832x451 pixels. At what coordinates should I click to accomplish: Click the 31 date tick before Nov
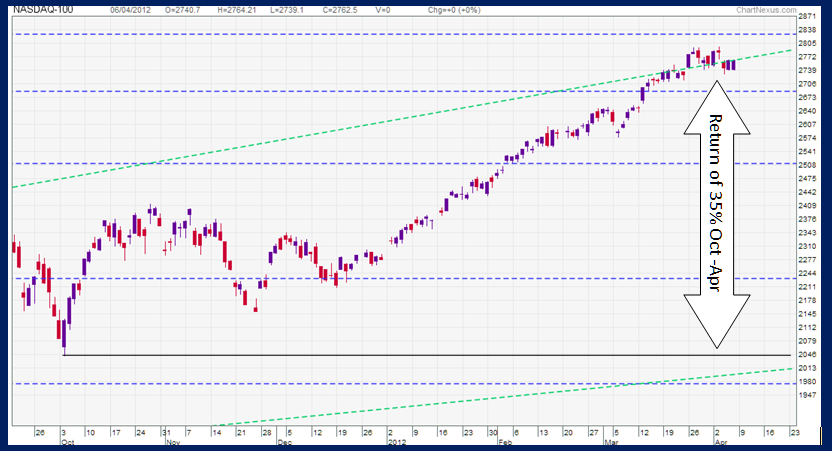(x=166, y=433)
